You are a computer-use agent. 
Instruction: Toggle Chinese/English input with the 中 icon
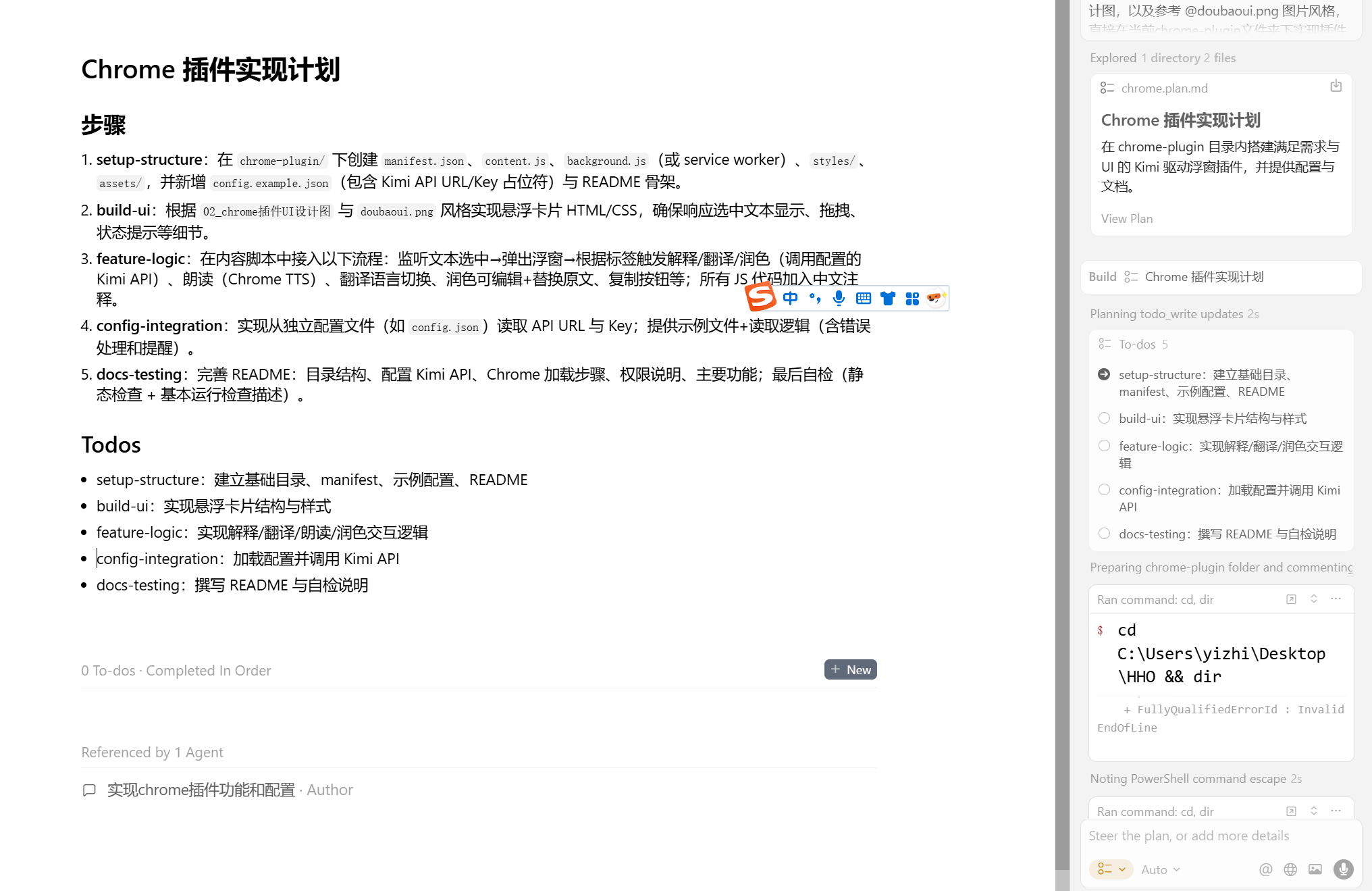[791, 298]
